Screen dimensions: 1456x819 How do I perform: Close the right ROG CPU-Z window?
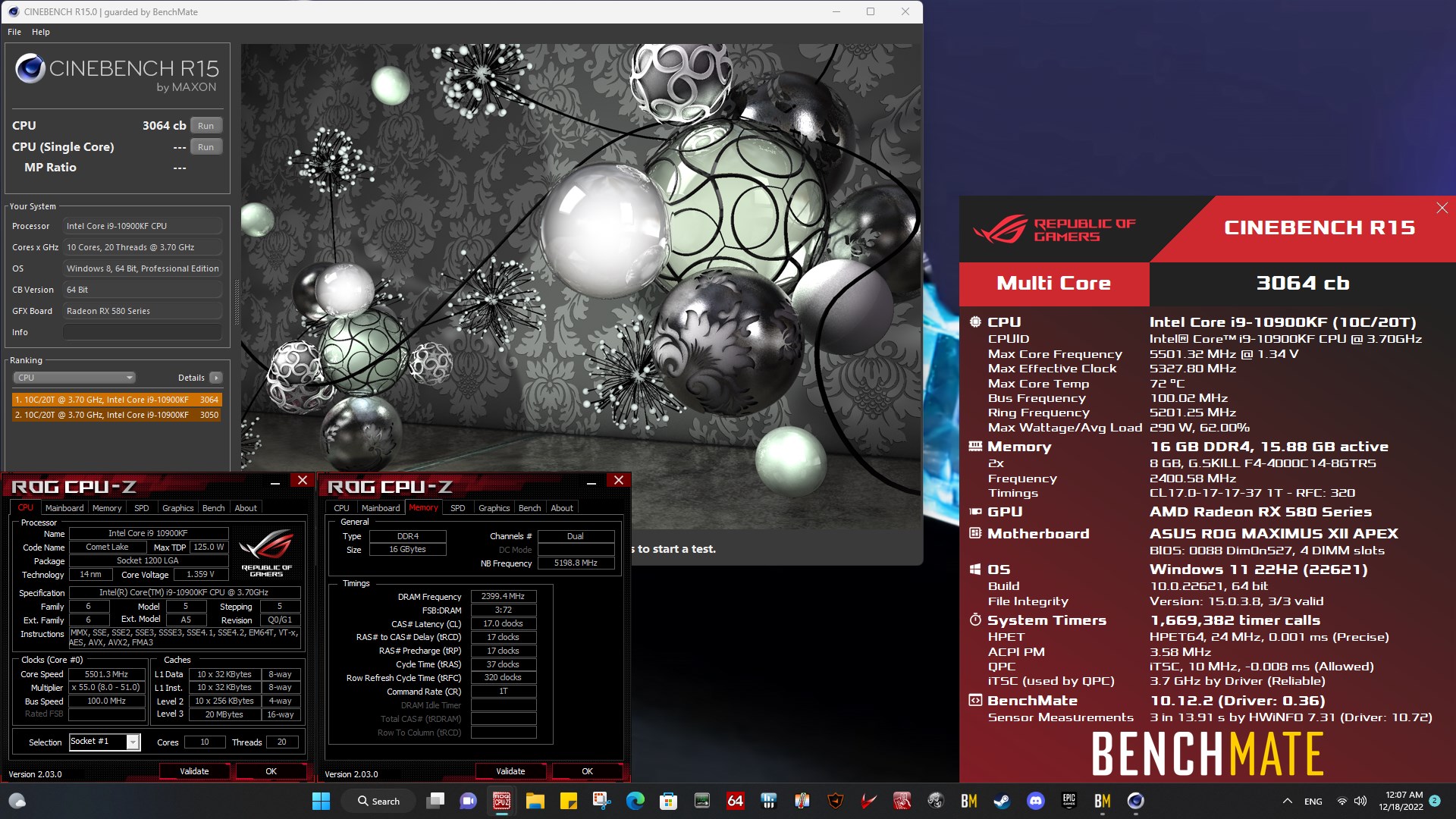(619, 481)
